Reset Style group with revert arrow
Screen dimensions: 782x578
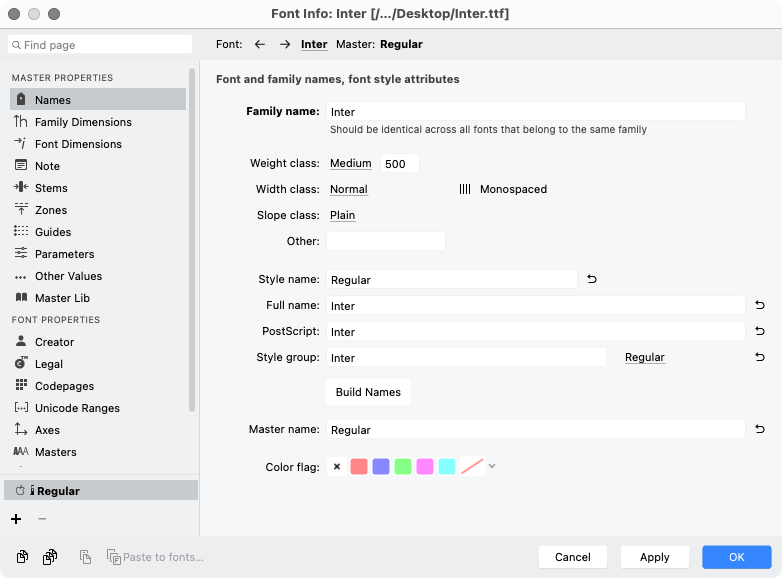760,357
